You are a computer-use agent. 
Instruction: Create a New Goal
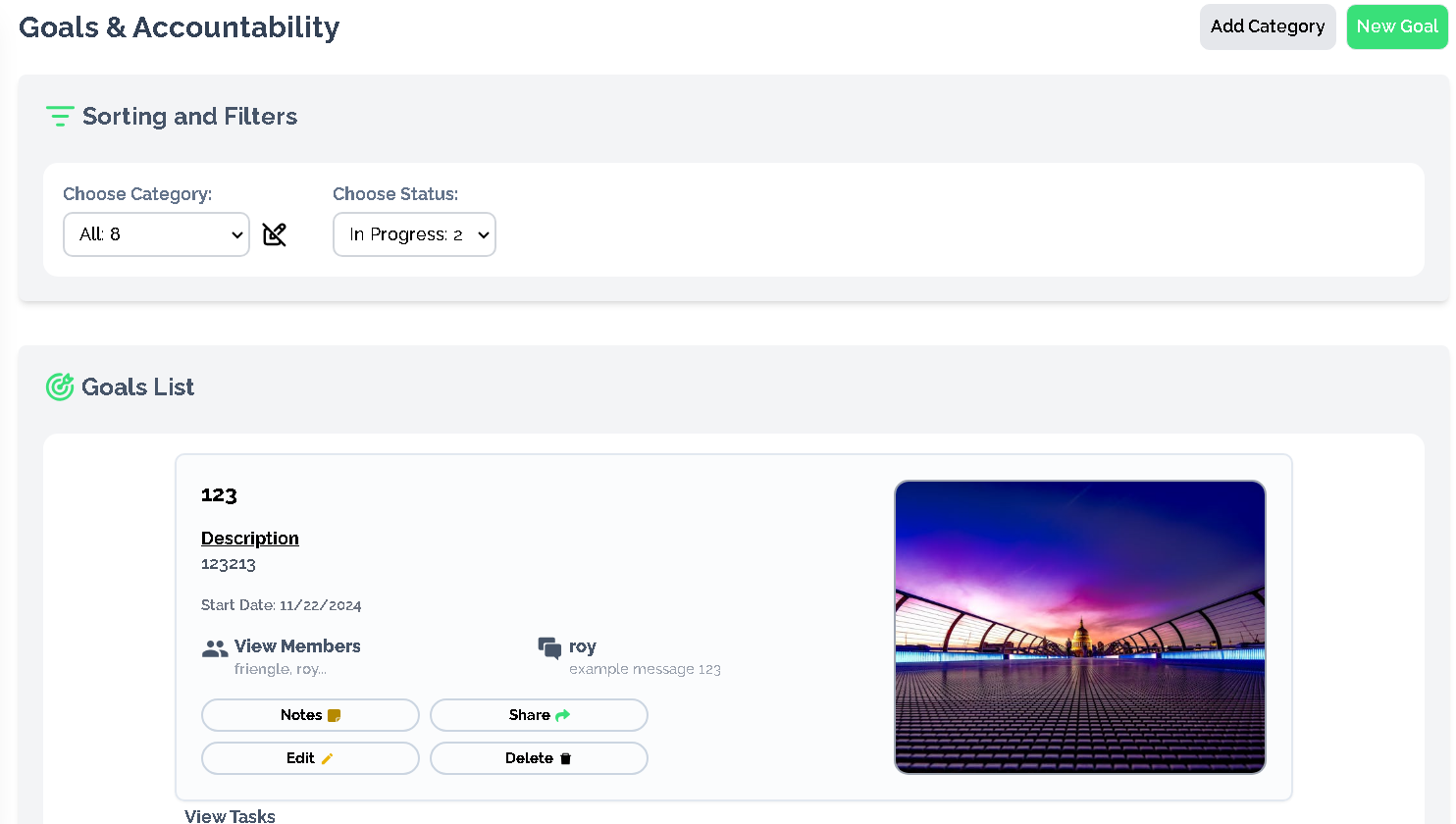coord(1396,26)
